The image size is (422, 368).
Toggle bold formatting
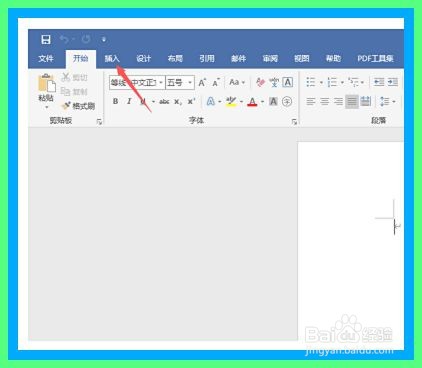point(115,101)
